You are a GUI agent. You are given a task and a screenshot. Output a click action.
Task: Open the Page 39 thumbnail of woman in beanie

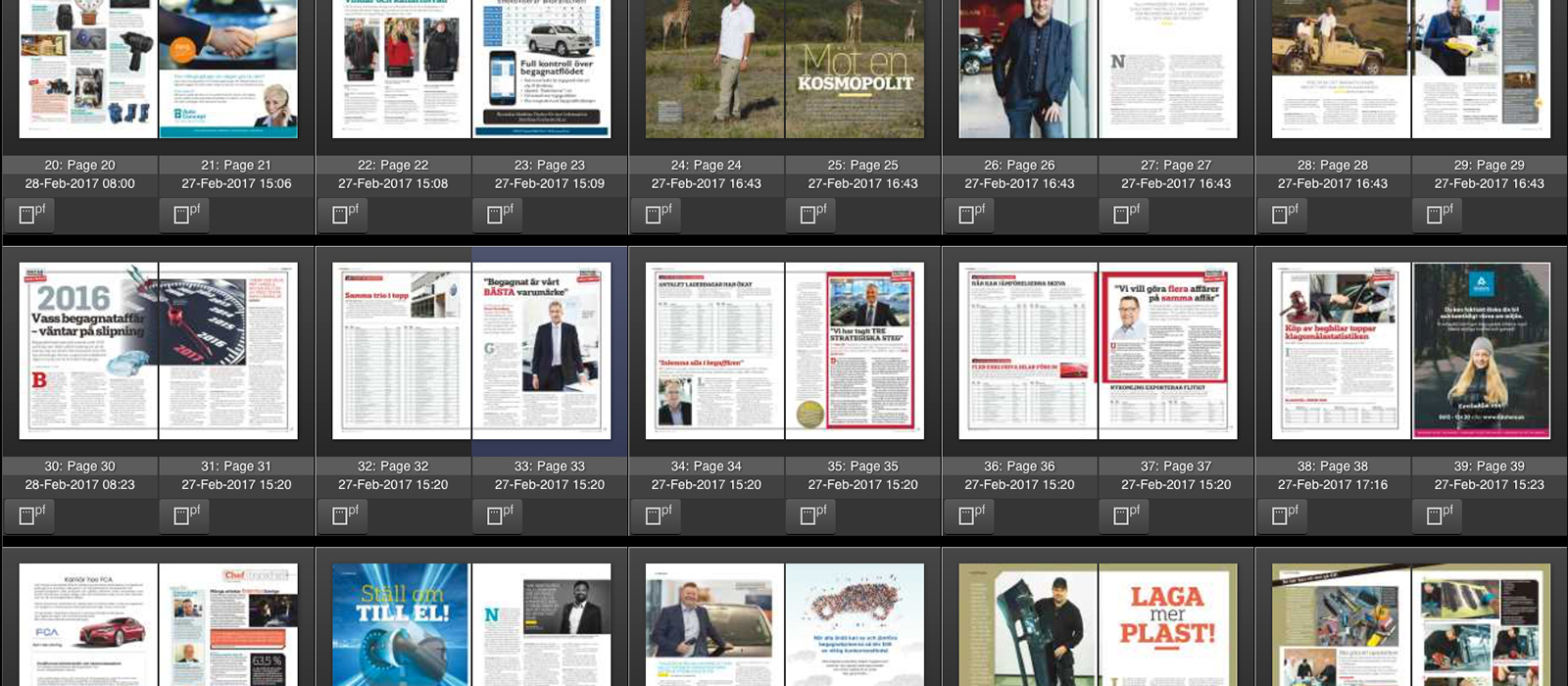click(1481, 350)
